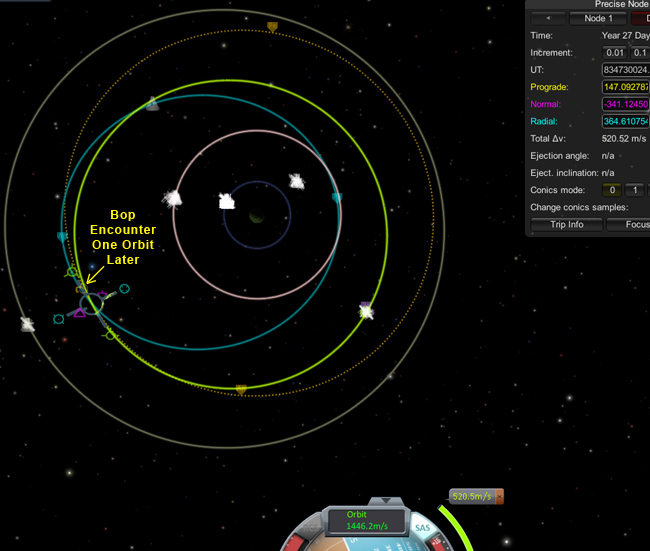This screenshot has height=551, width=650.
Task: Click the Eject. inclination label
Action: [x=564, y=173]
